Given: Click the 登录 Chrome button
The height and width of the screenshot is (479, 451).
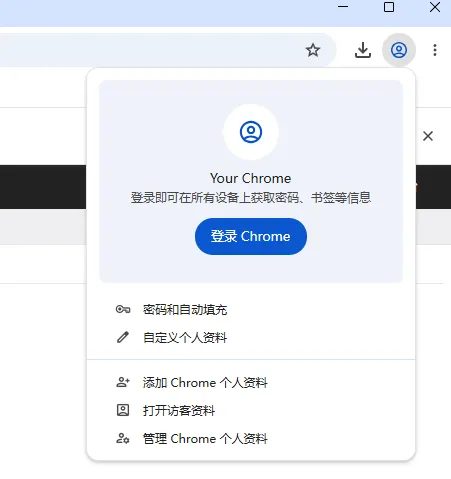Looking at the screenshot, I should (x=251, y=236).
